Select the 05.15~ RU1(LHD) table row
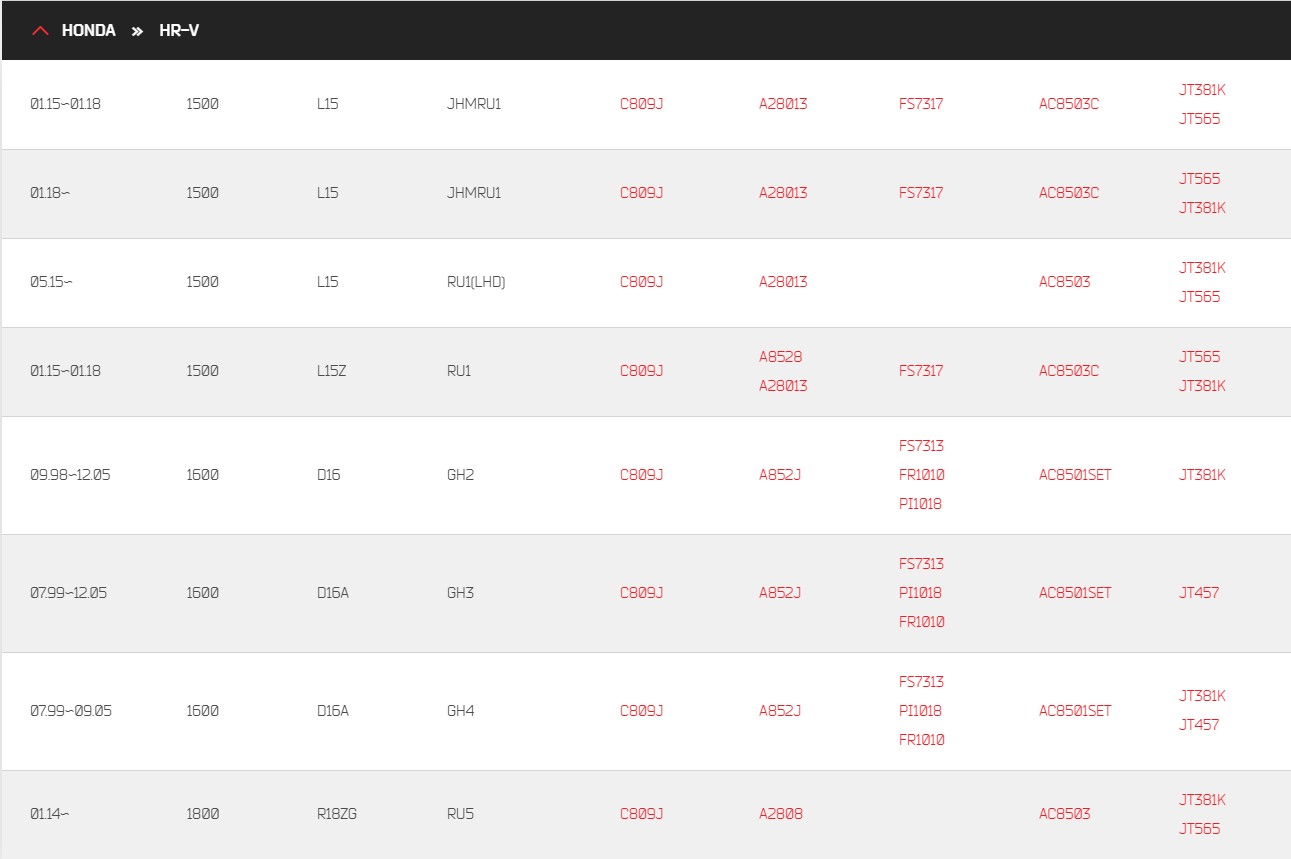Image resolution: width=1291 pixels, height=859 pixels. (646, 283)
